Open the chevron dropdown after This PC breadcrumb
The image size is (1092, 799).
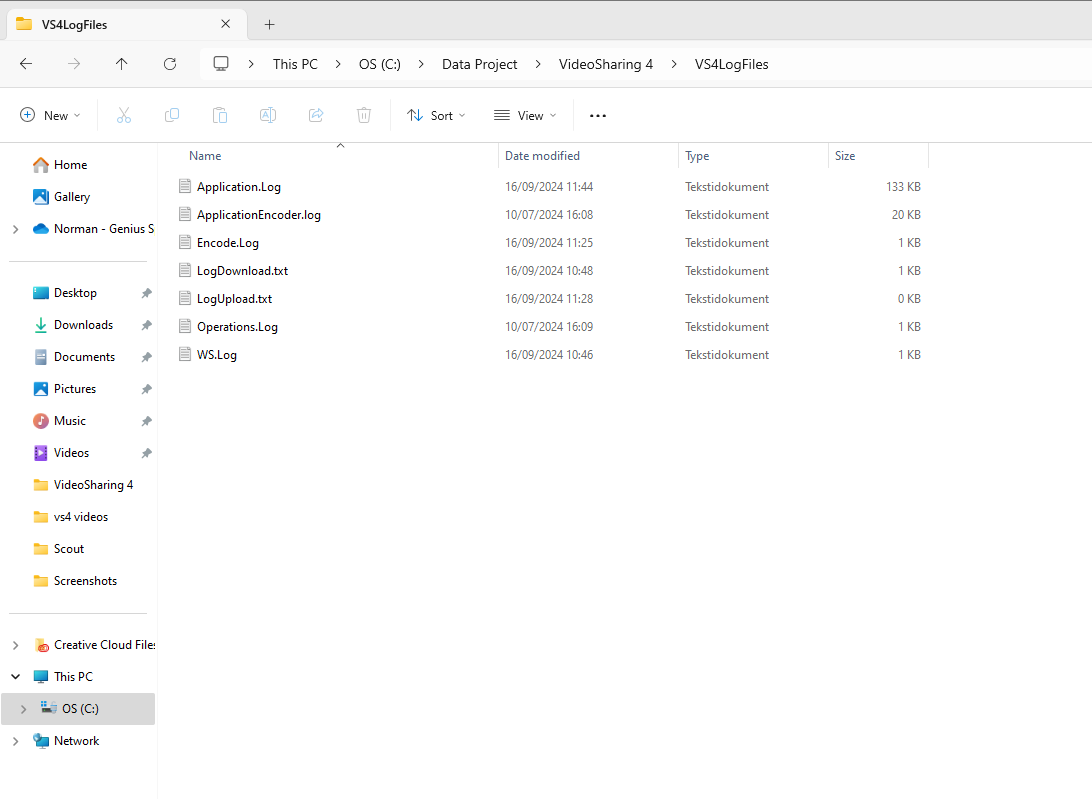click(x=338, y=64)
